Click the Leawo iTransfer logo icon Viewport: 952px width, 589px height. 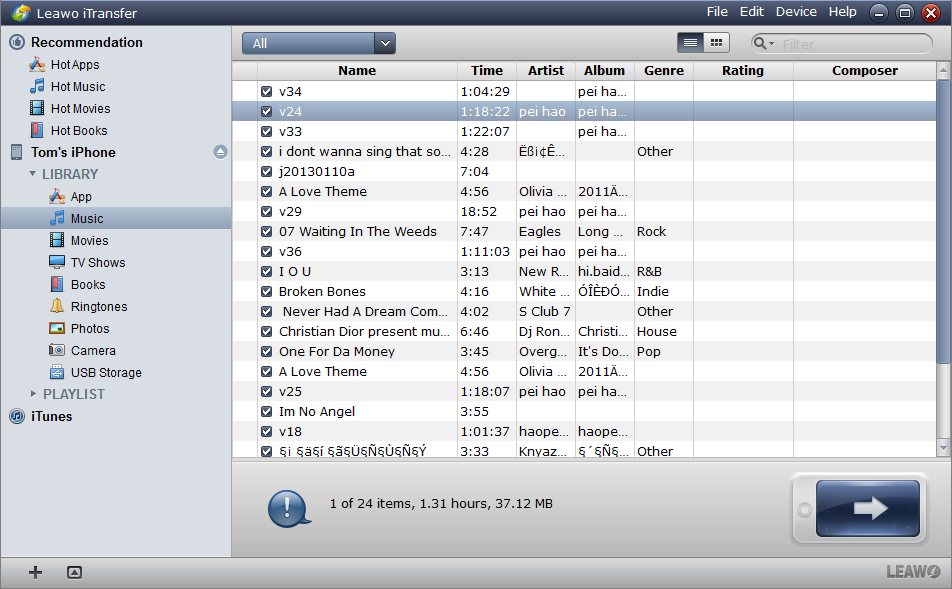(x=21, y=13)
